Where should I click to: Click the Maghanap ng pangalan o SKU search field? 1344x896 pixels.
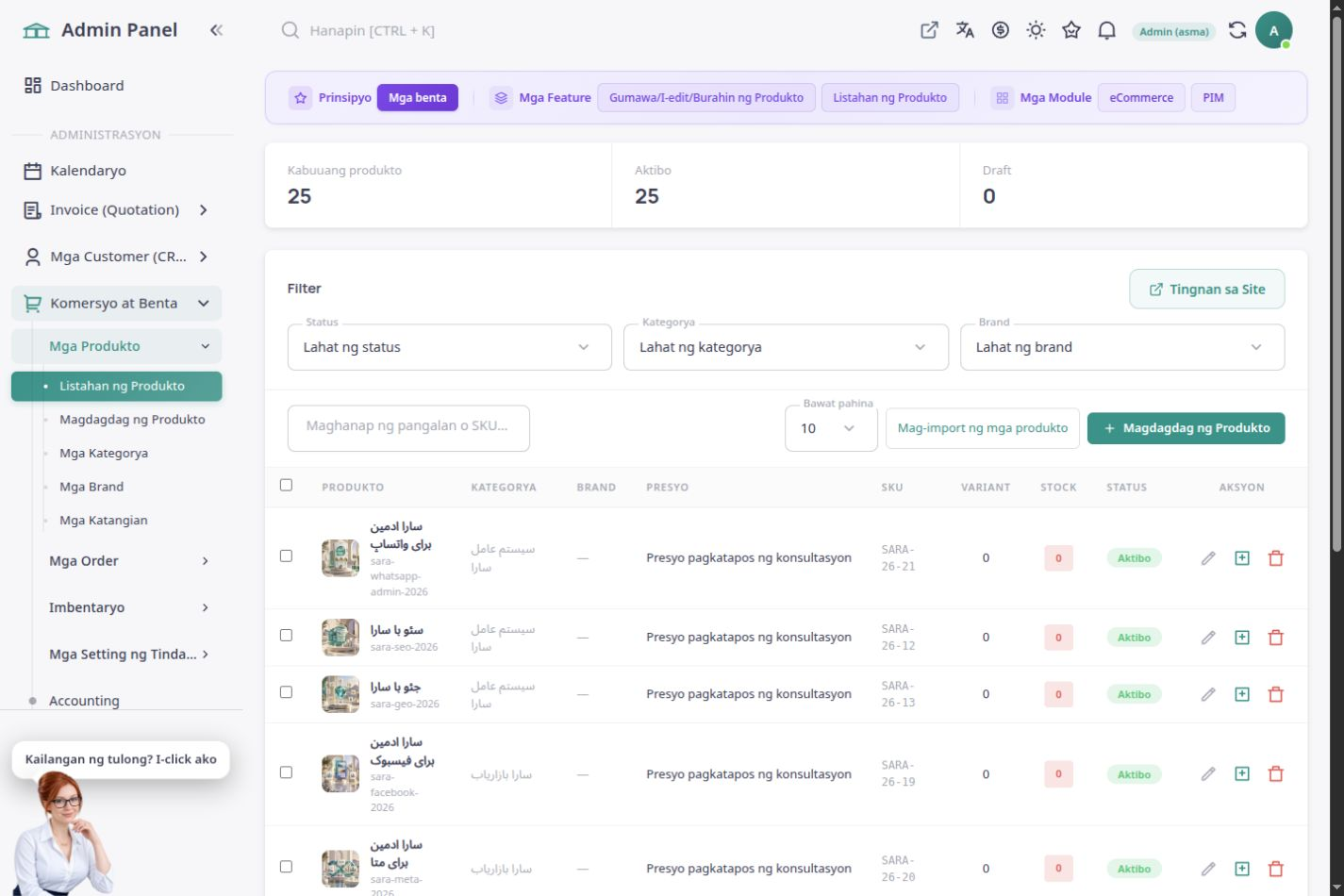click(408, 426)
